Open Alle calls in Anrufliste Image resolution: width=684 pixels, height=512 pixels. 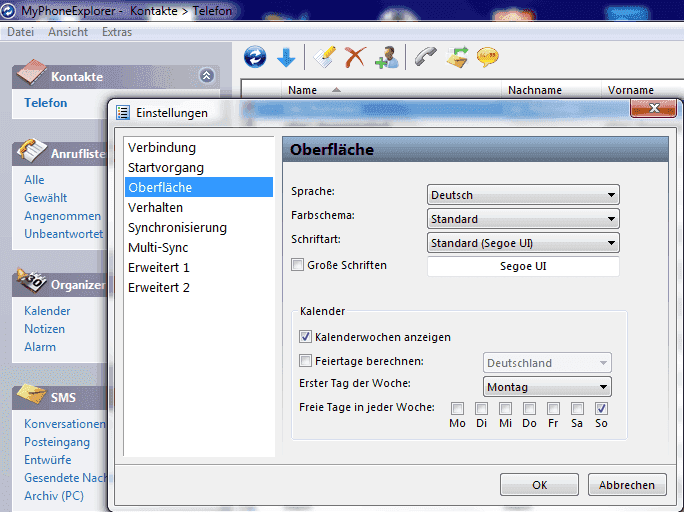34,180
